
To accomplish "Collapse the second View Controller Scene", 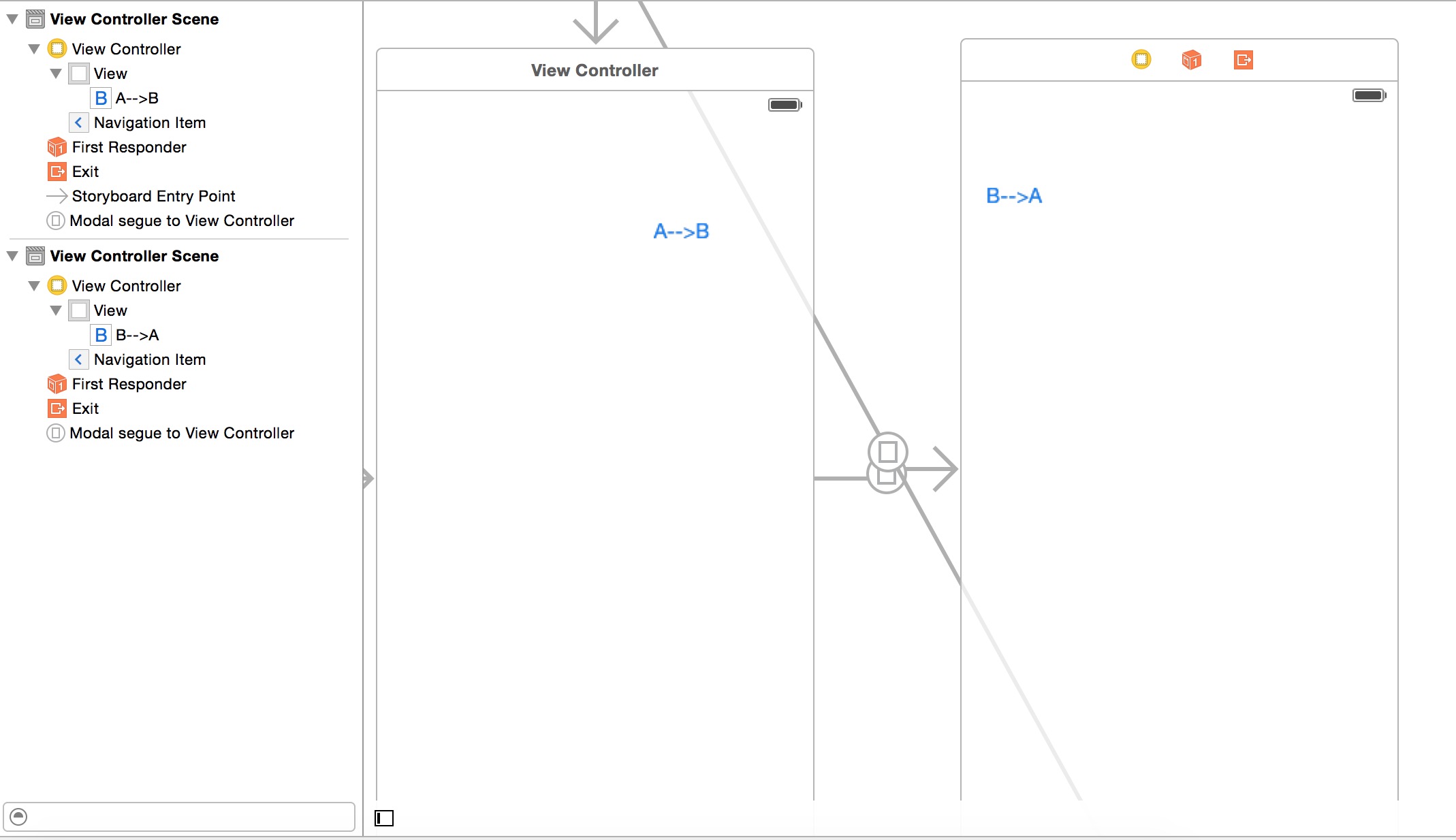I will point(10,256).
